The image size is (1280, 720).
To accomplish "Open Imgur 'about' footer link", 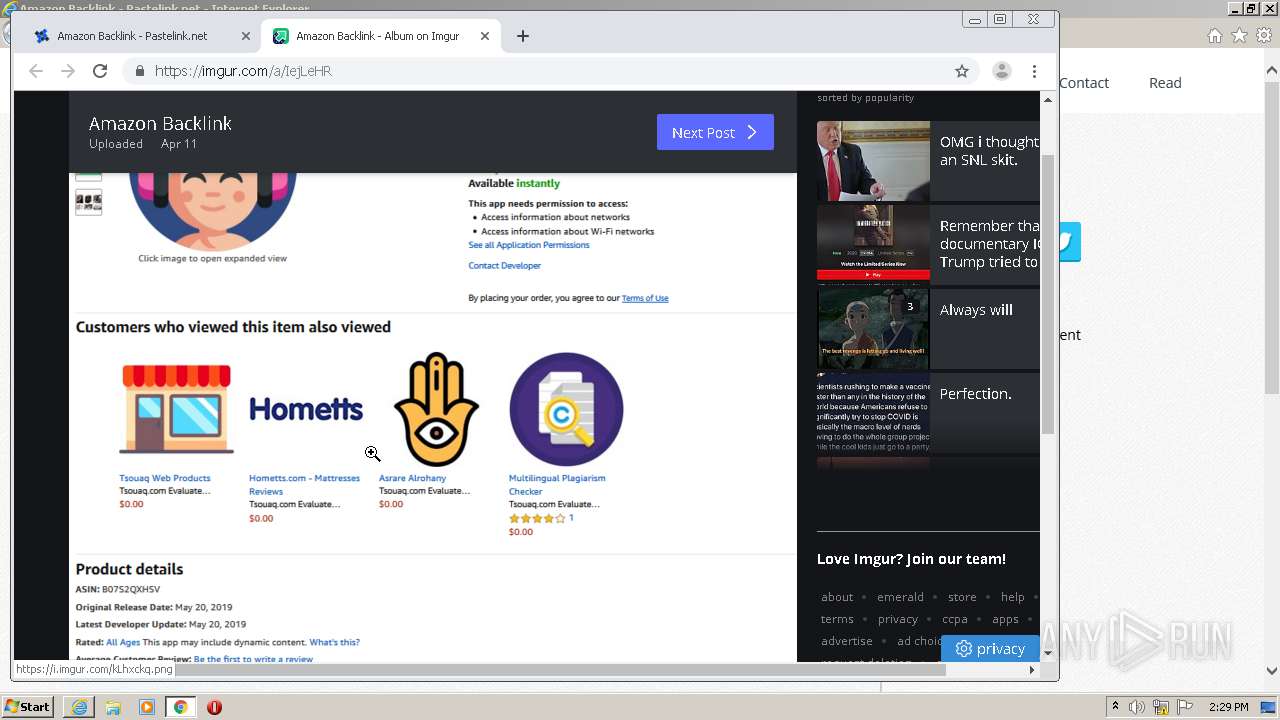I will [837, 597].
